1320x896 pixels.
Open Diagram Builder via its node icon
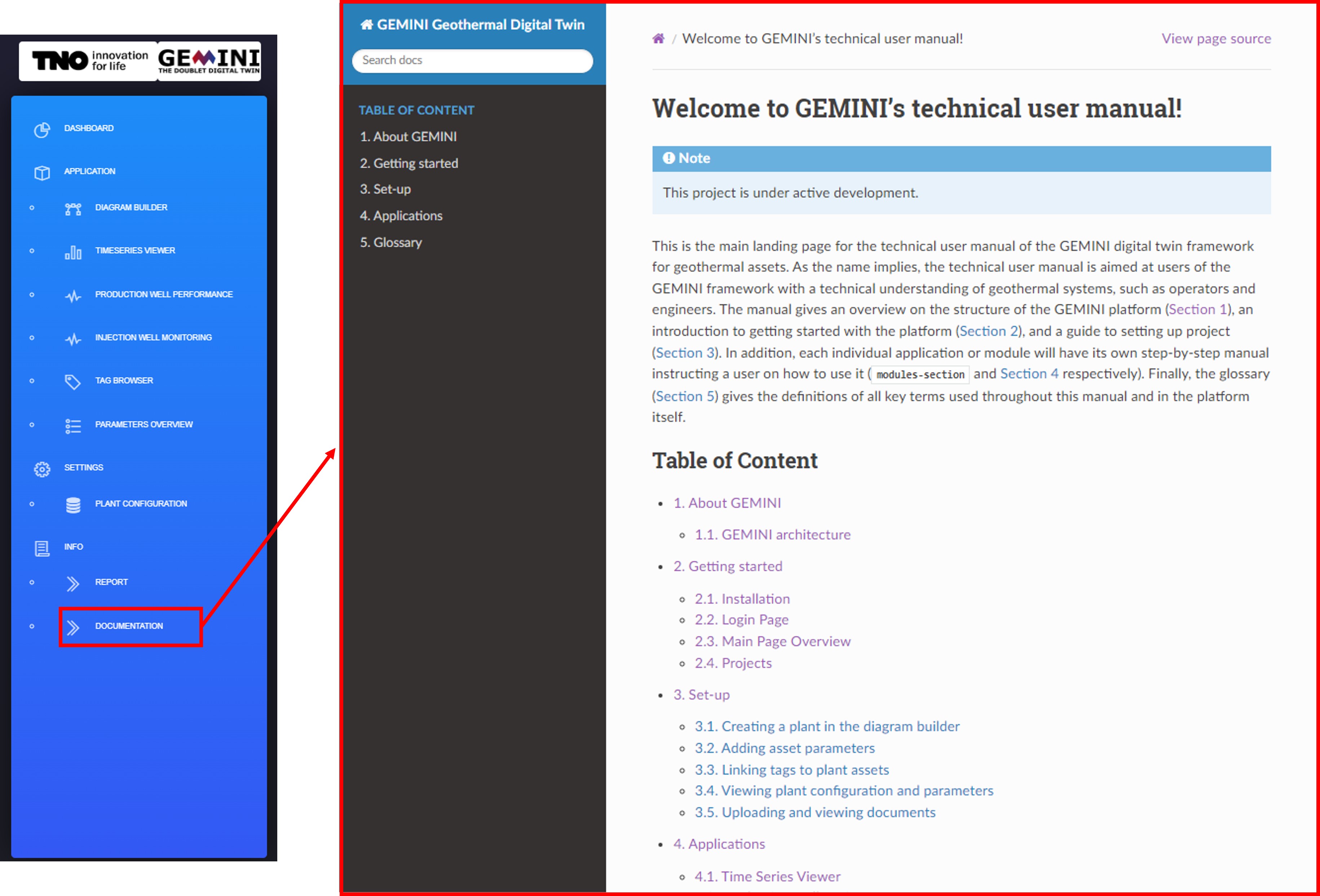point(73,209)
